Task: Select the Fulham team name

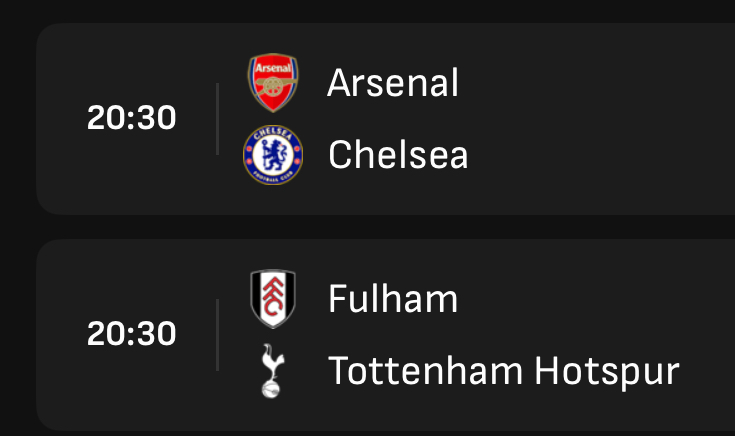Action: [x=393, y=299]
